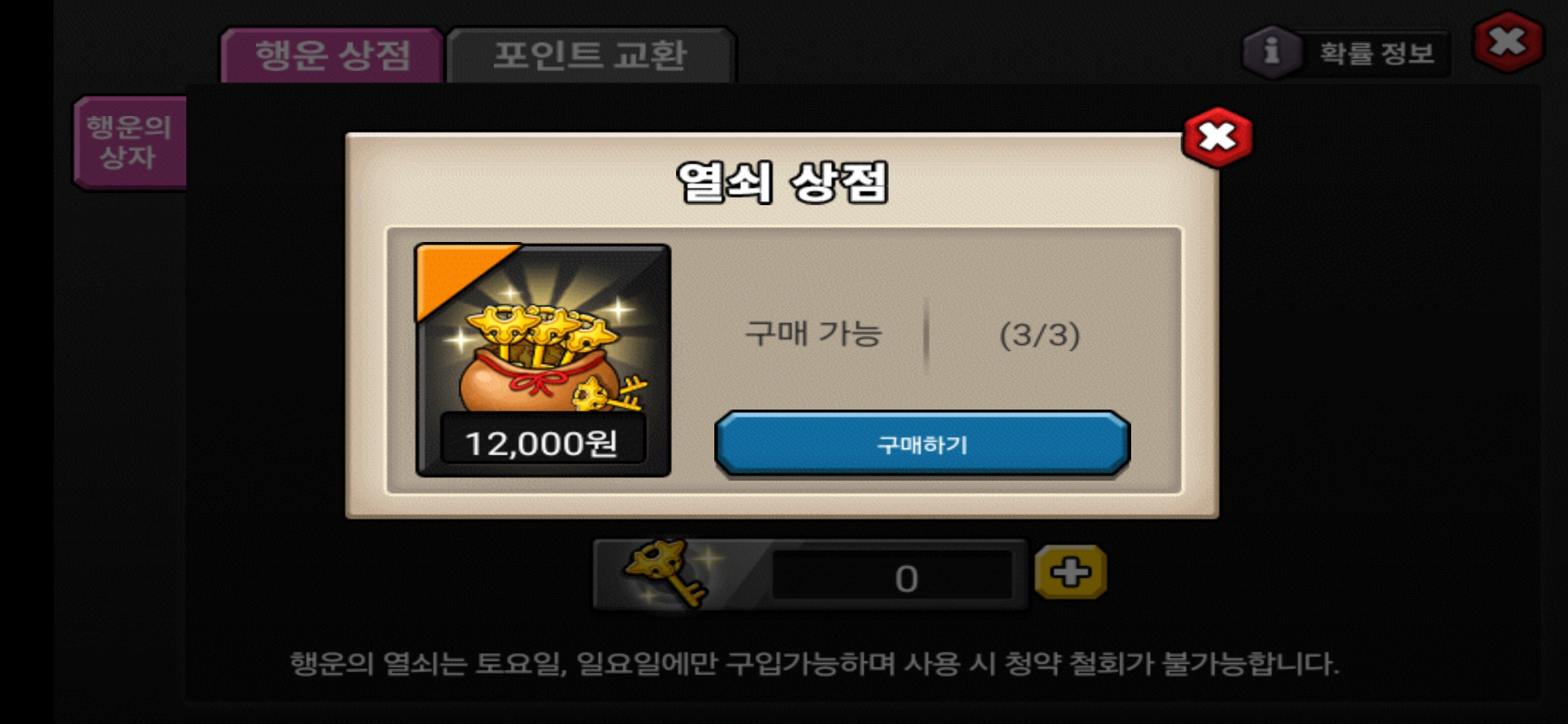Switch to the 포인트 교환 tab
The height and width of the screenshot is (724, 1568).
point(590,55)
